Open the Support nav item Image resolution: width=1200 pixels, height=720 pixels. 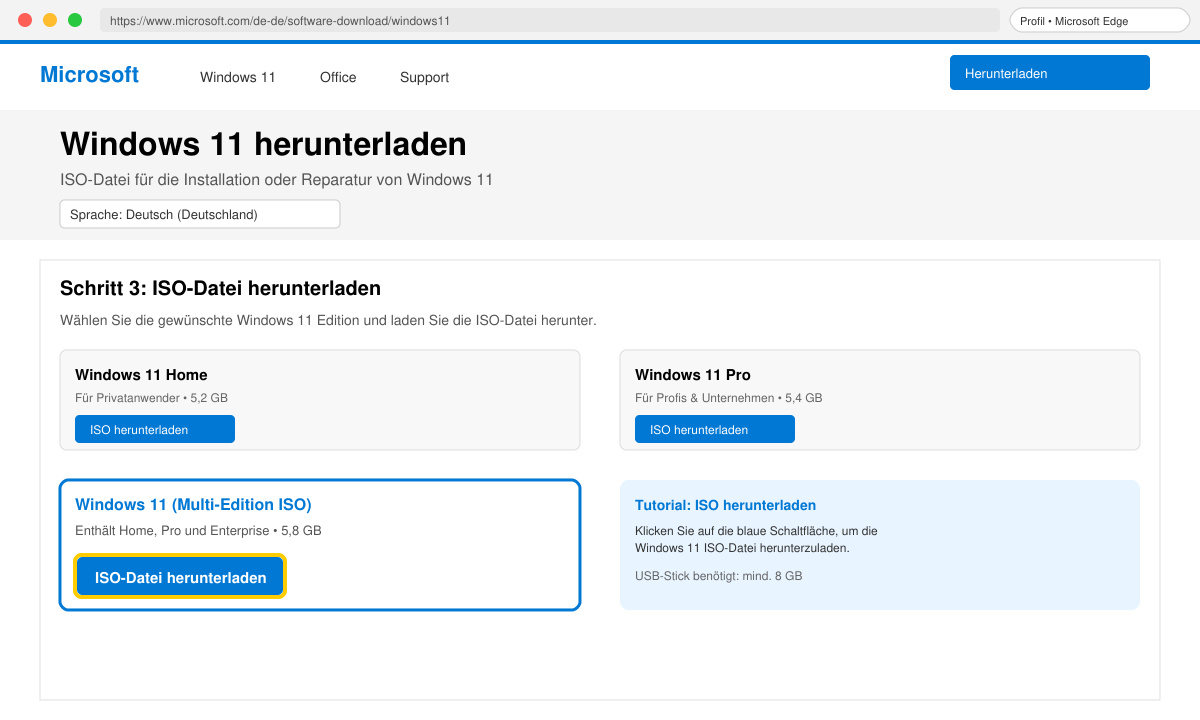click(424, 77)
